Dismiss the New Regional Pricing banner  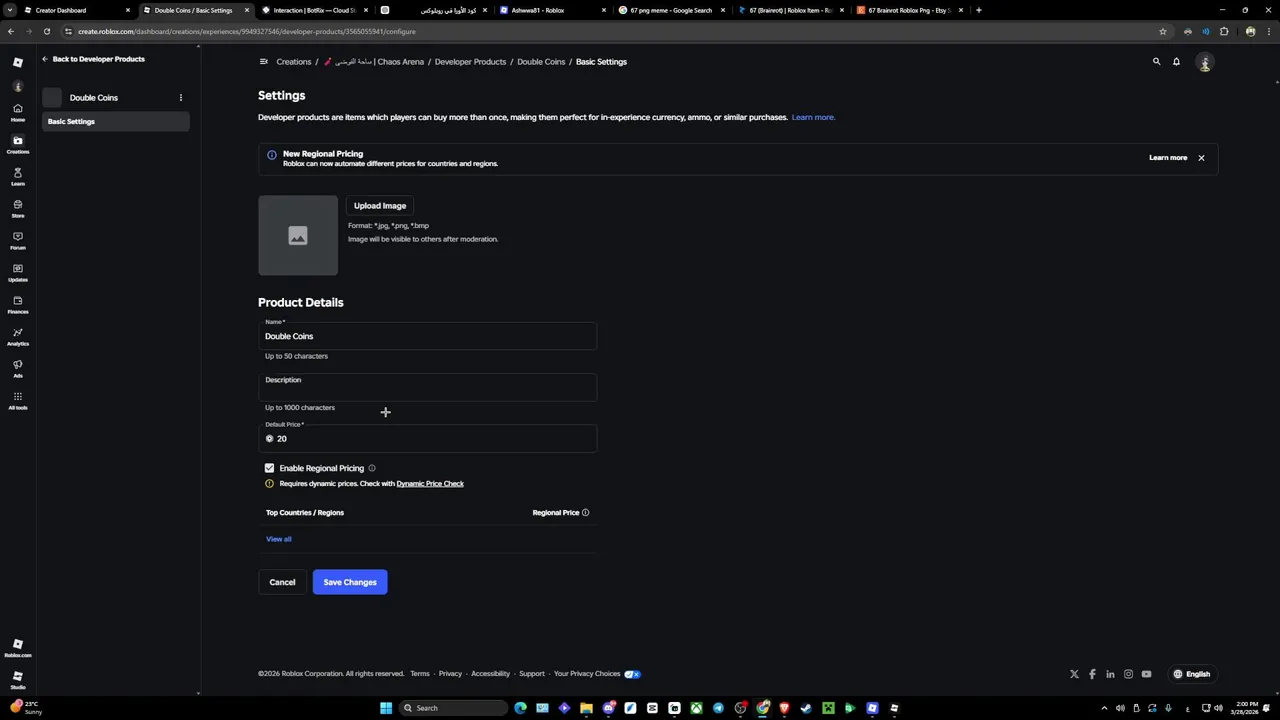[1201, 158]
